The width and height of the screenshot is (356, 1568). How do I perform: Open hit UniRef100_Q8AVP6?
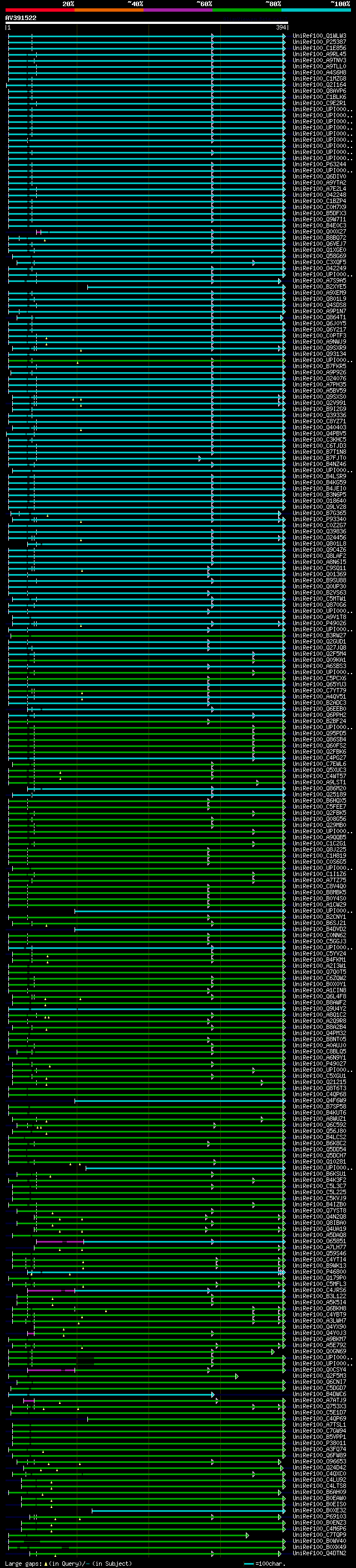(319, 91)
